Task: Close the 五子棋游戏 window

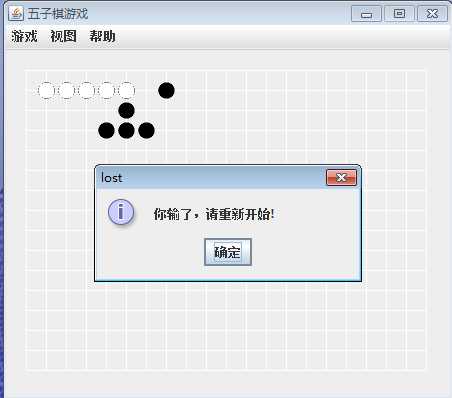Action: (432, 14)
